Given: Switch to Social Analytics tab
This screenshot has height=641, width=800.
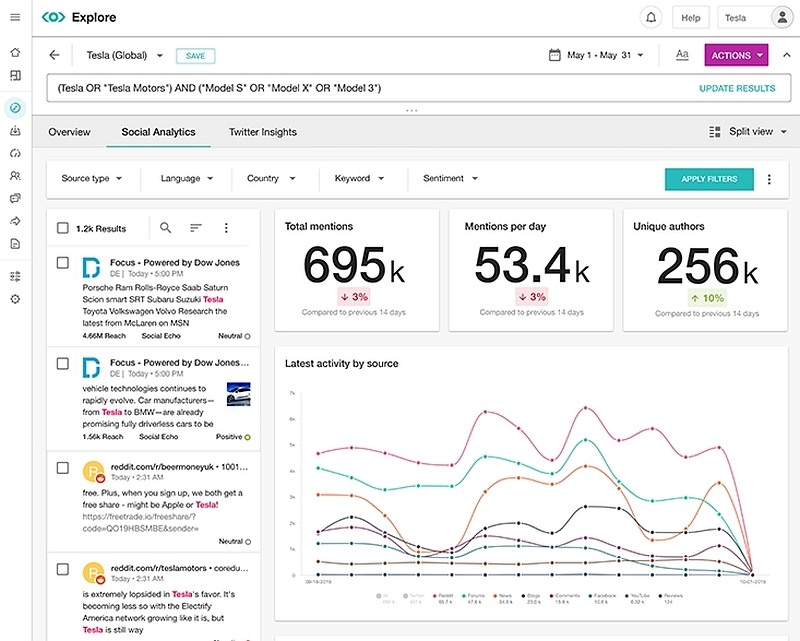Looking at the screenshot, I should coord(158,132).
